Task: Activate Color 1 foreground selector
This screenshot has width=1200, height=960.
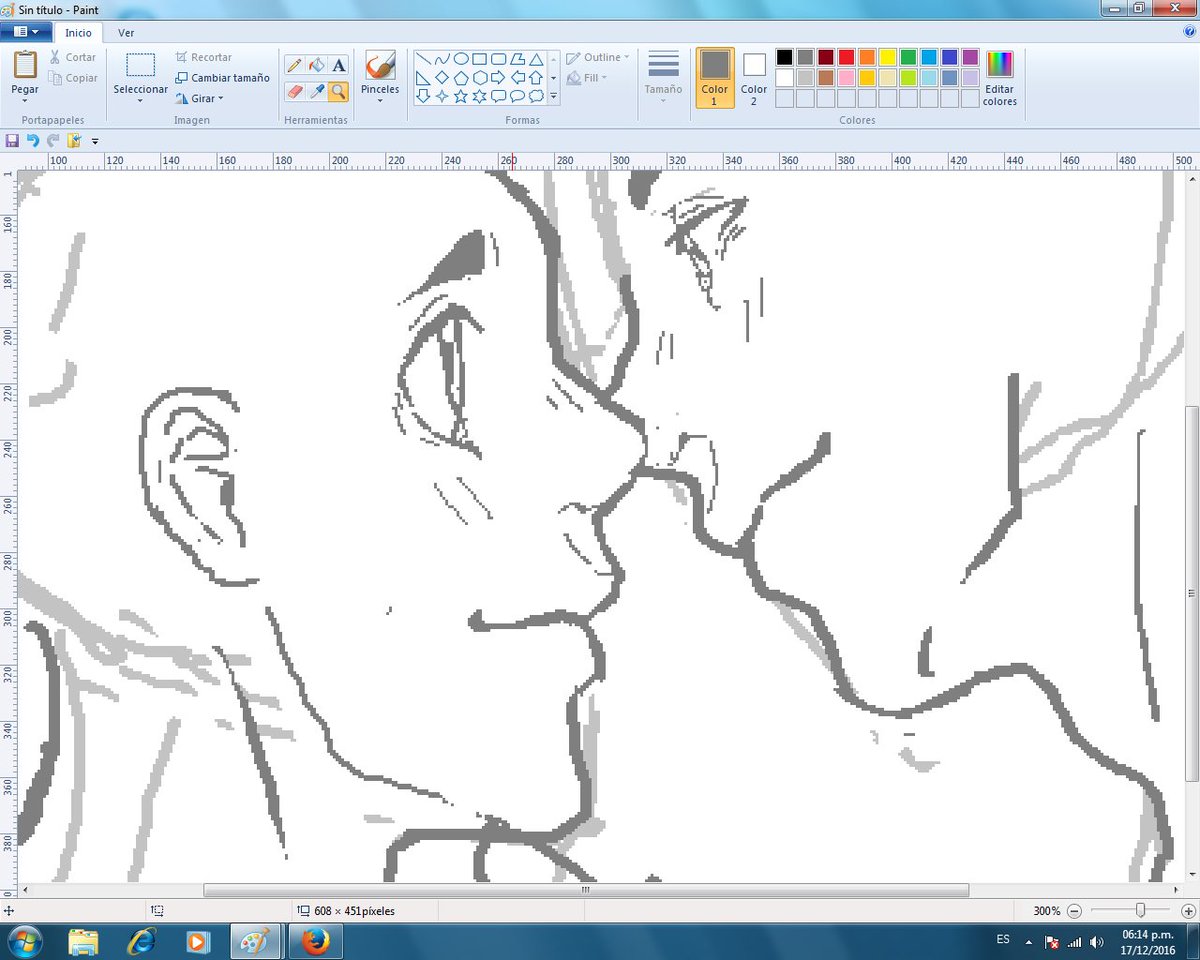Action: pos(715,78)
